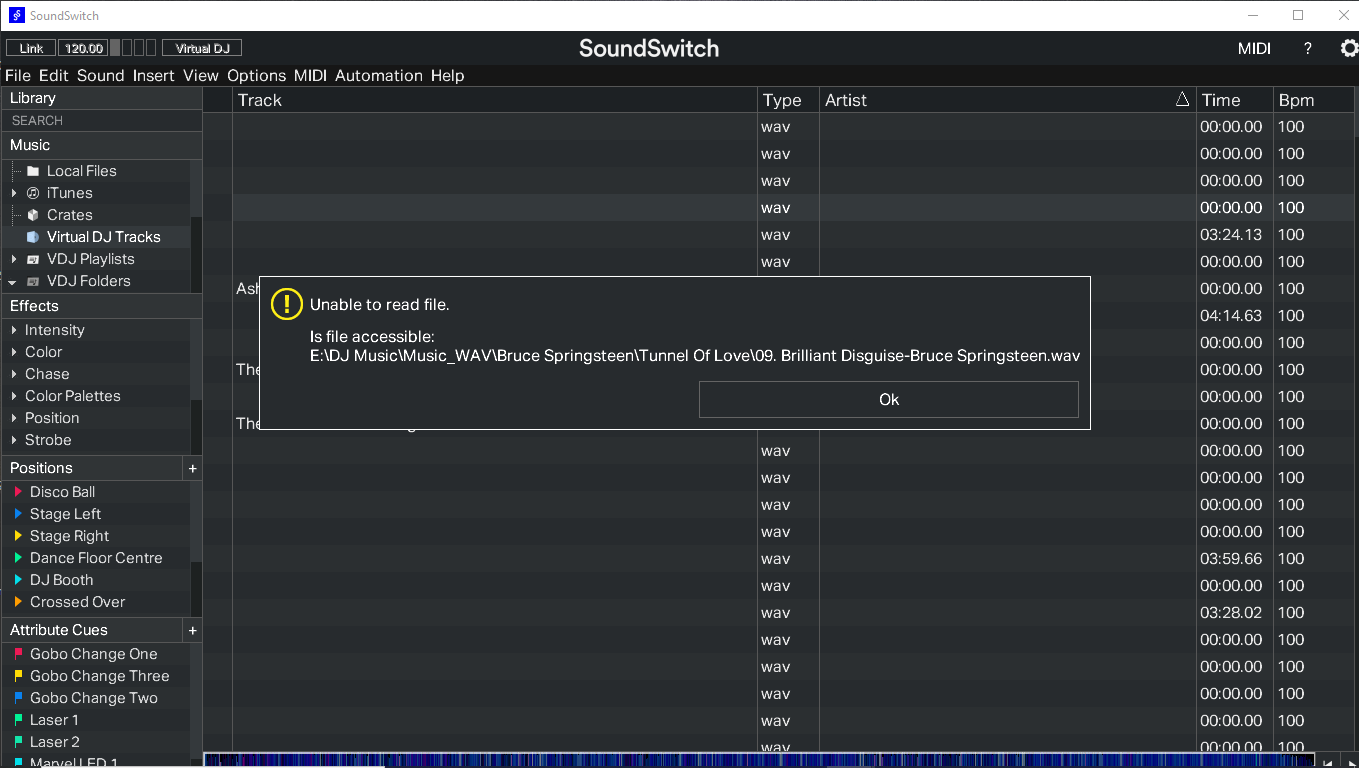Click the Music section header
The width and height of the screenshot is (1359, 768).
pos(101,145)
